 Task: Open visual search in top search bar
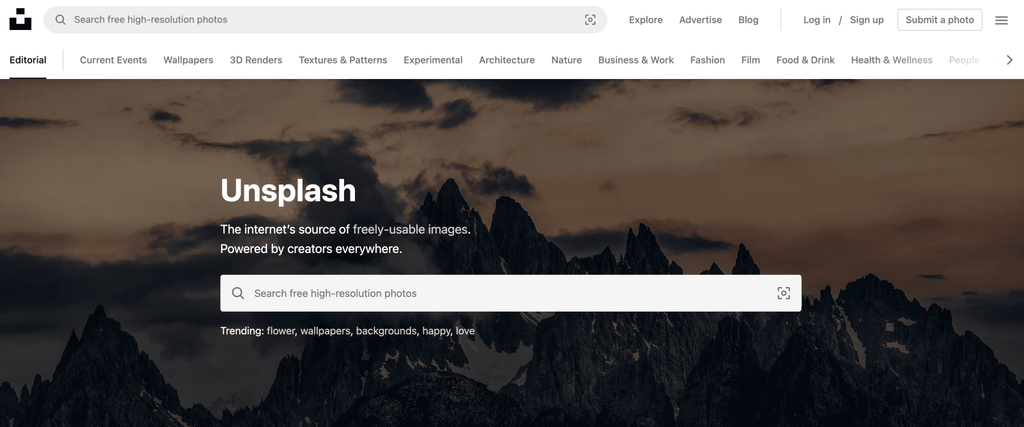click(590, 20)
